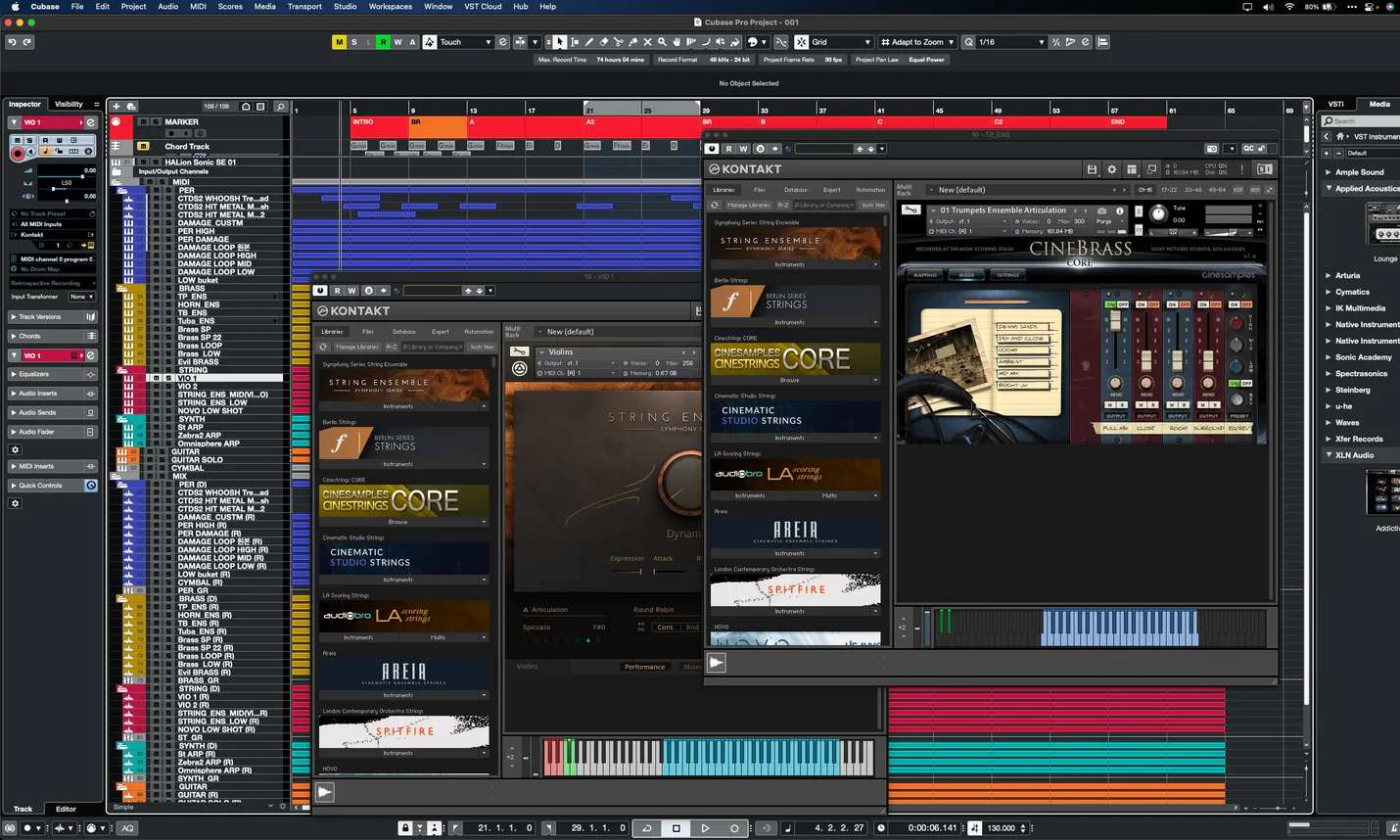This screenshot has height=840, width=1400.
Task: Switch to the Visibility tab
Action: pos(69,104)
